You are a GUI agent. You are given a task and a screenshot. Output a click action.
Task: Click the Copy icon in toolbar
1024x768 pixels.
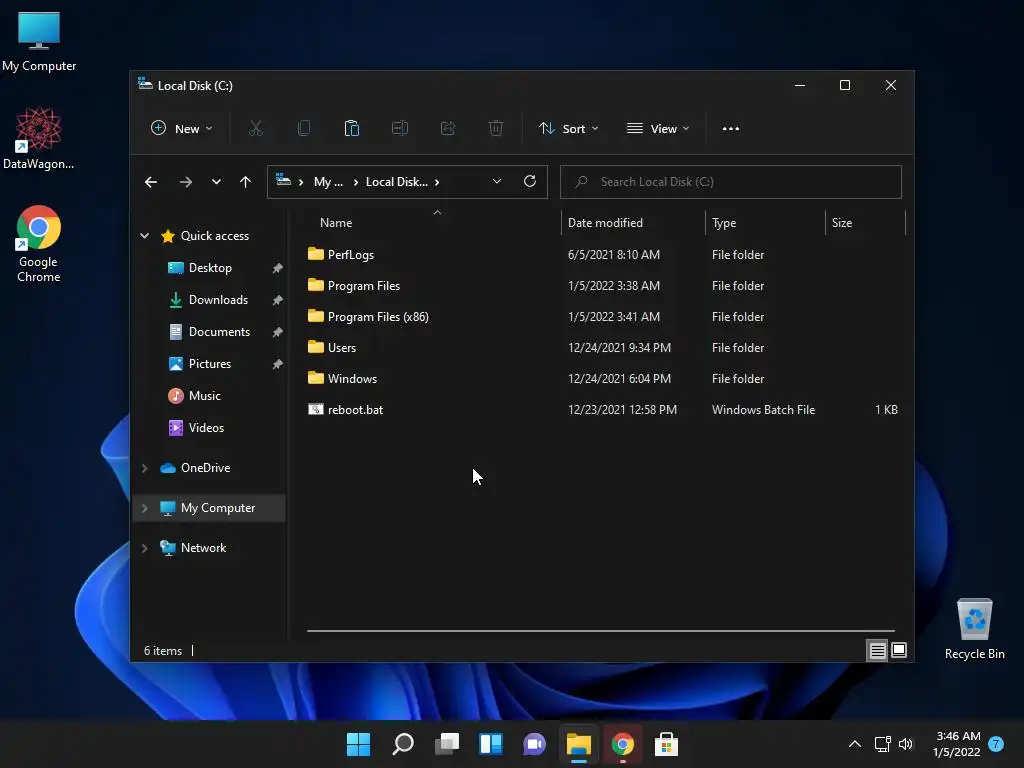[304, 129]
